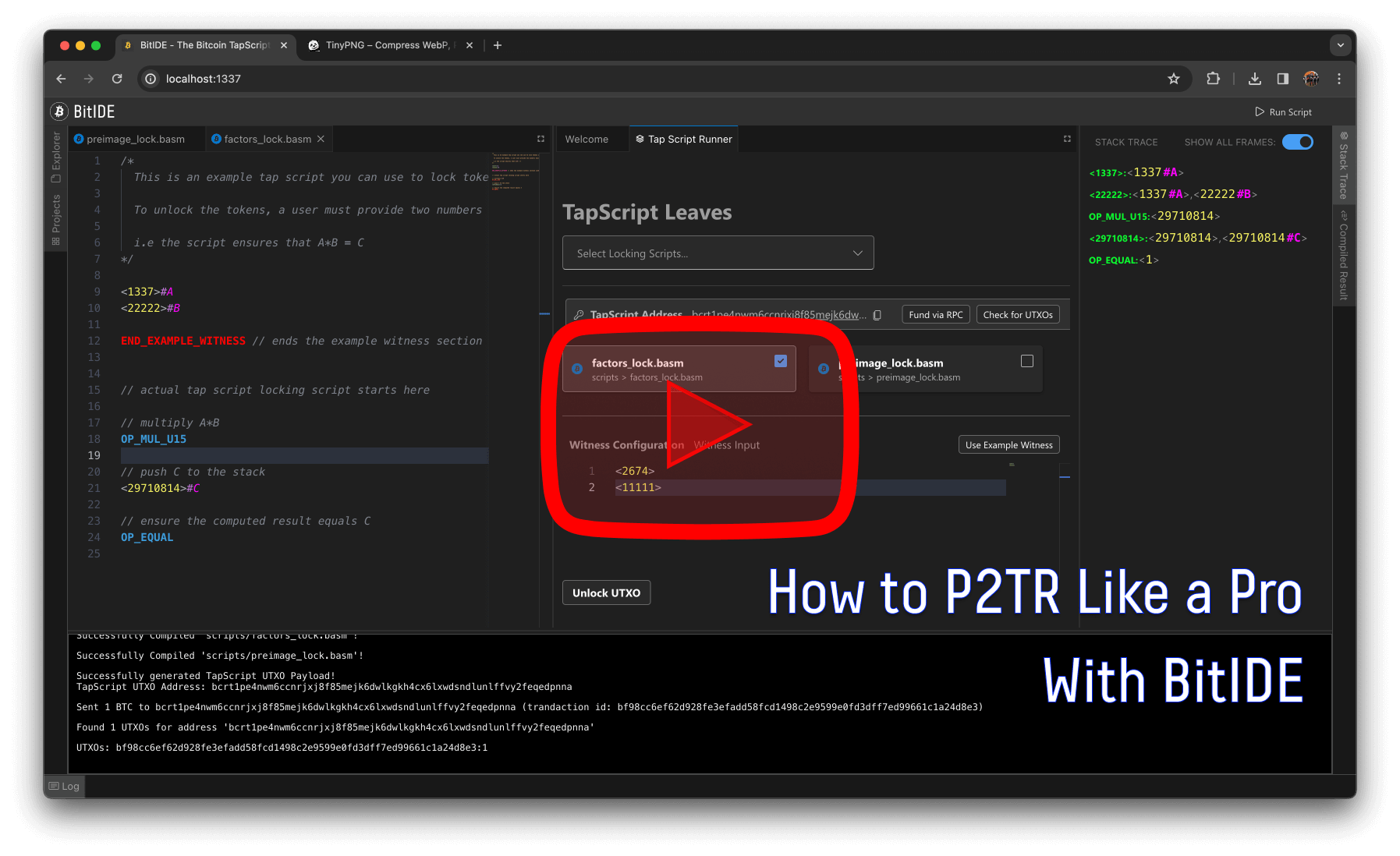Click the OP_MUL_U15 line in editor
The image size is (1400, 856).
(154, 439)
